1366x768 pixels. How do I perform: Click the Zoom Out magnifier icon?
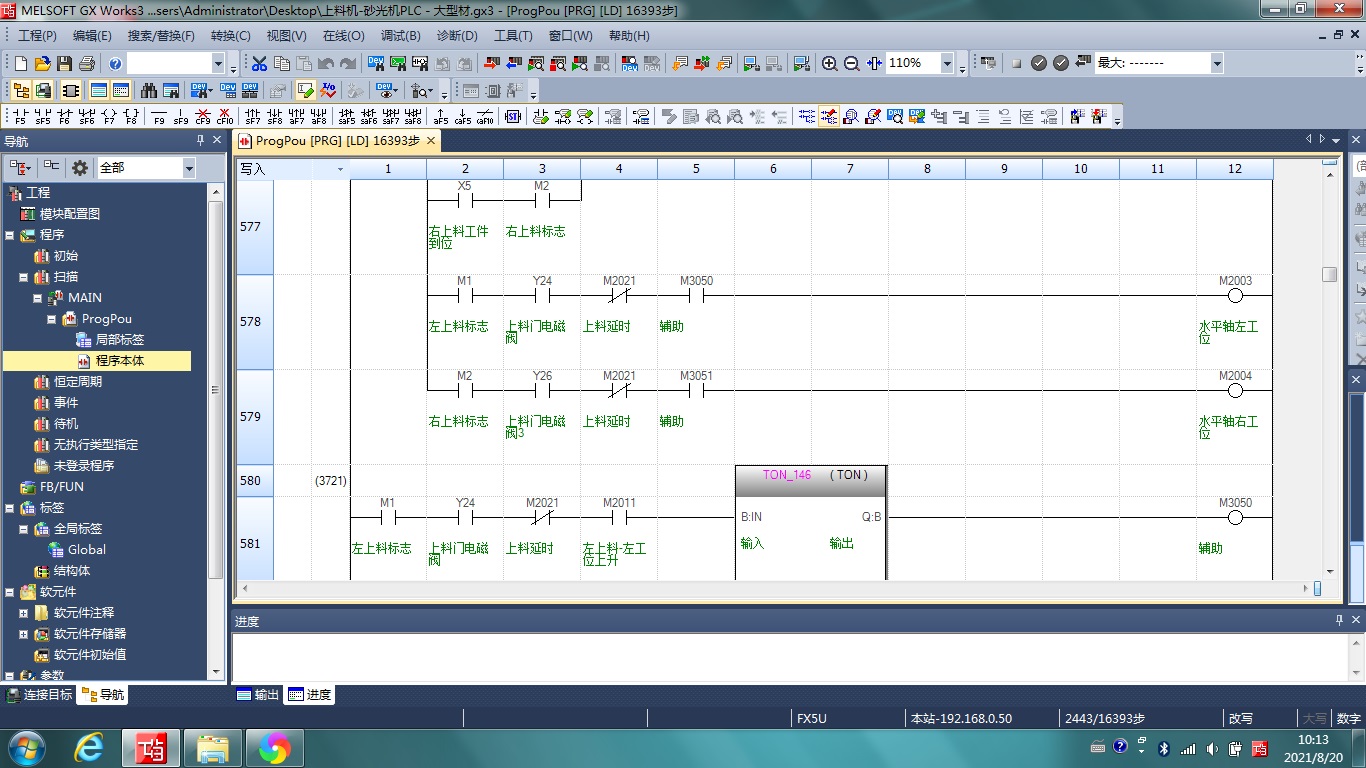pos(852,63)
